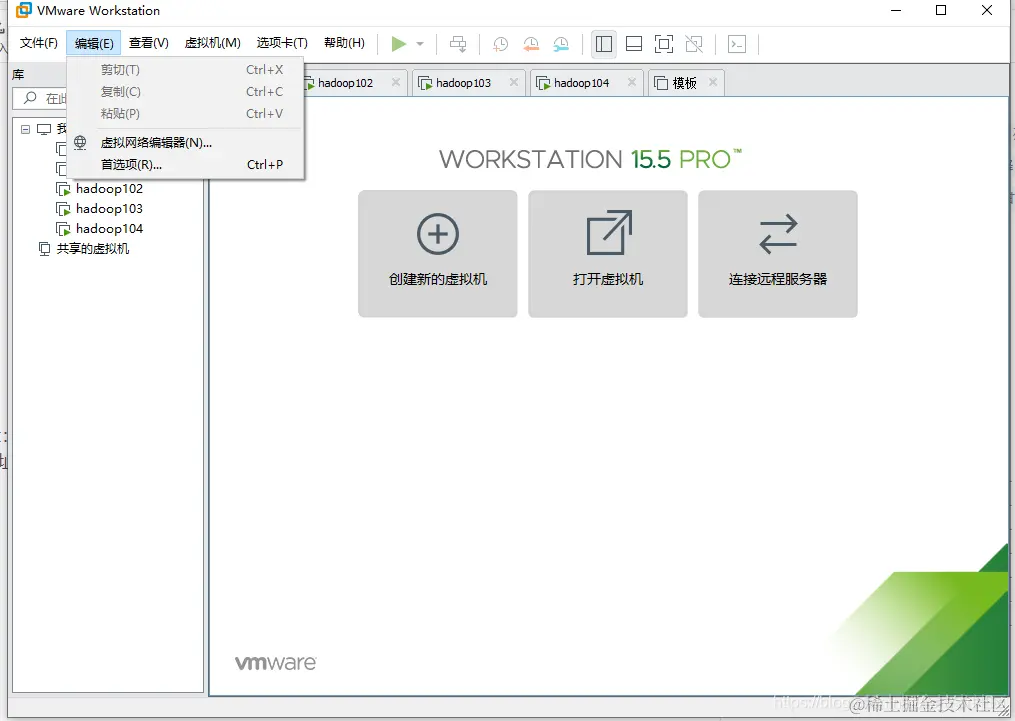
Task: Click the globe icon beside 虚拟网络编辑器
Action: (80, 142)
